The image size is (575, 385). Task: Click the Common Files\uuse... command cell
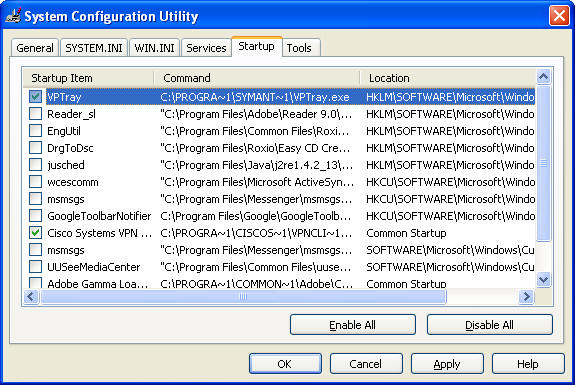pyautogui.click(x=256, y=267)
